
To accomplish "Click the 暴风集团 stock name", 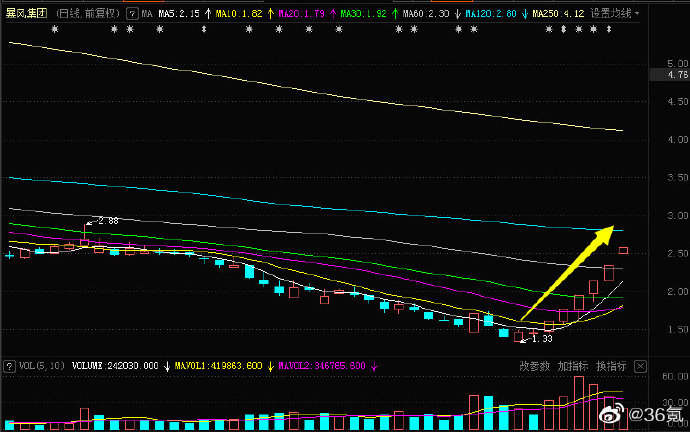I will (26, 13).
